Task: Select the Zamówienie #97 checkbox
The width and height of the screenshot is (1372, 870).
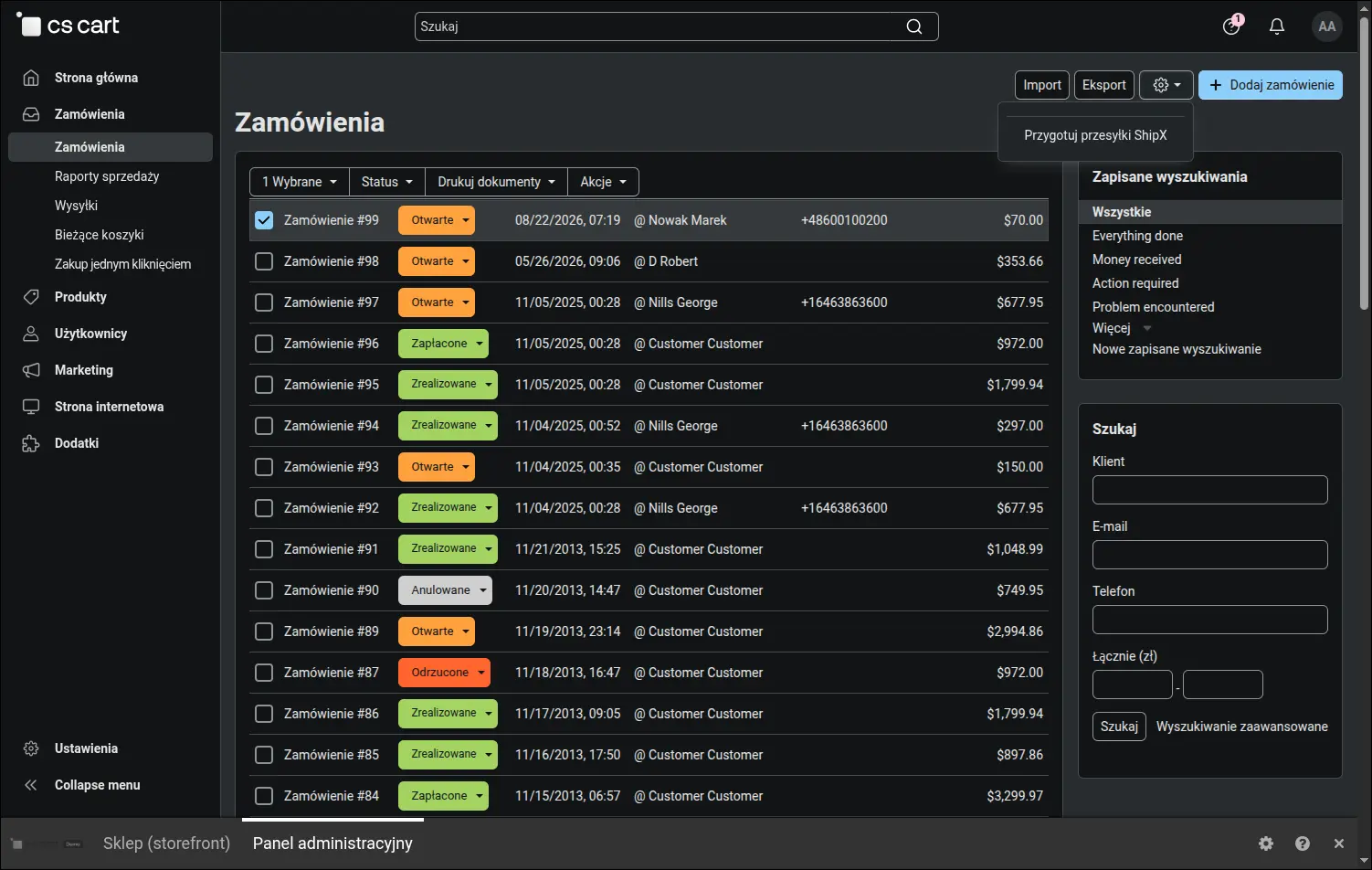Action: [264, 302]
